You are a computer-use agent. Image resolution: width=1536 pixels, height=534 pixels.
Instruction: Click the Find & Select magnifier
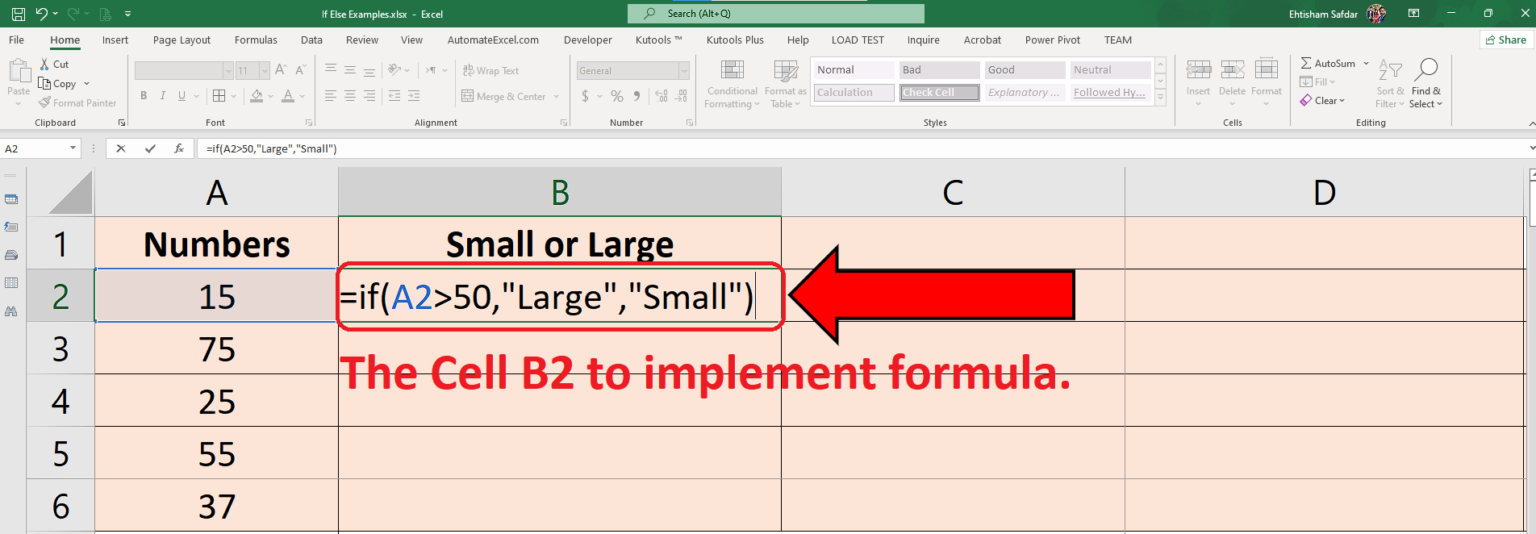tap(1426, 69)
